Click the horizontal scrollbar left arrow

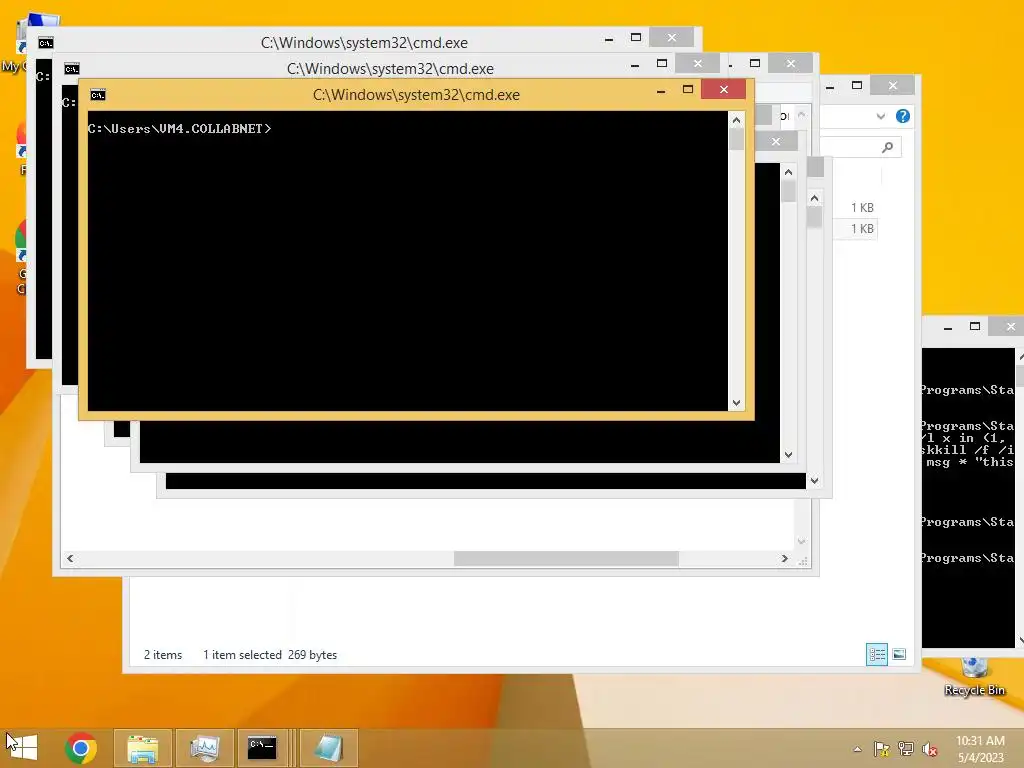(x=70, y=558)
